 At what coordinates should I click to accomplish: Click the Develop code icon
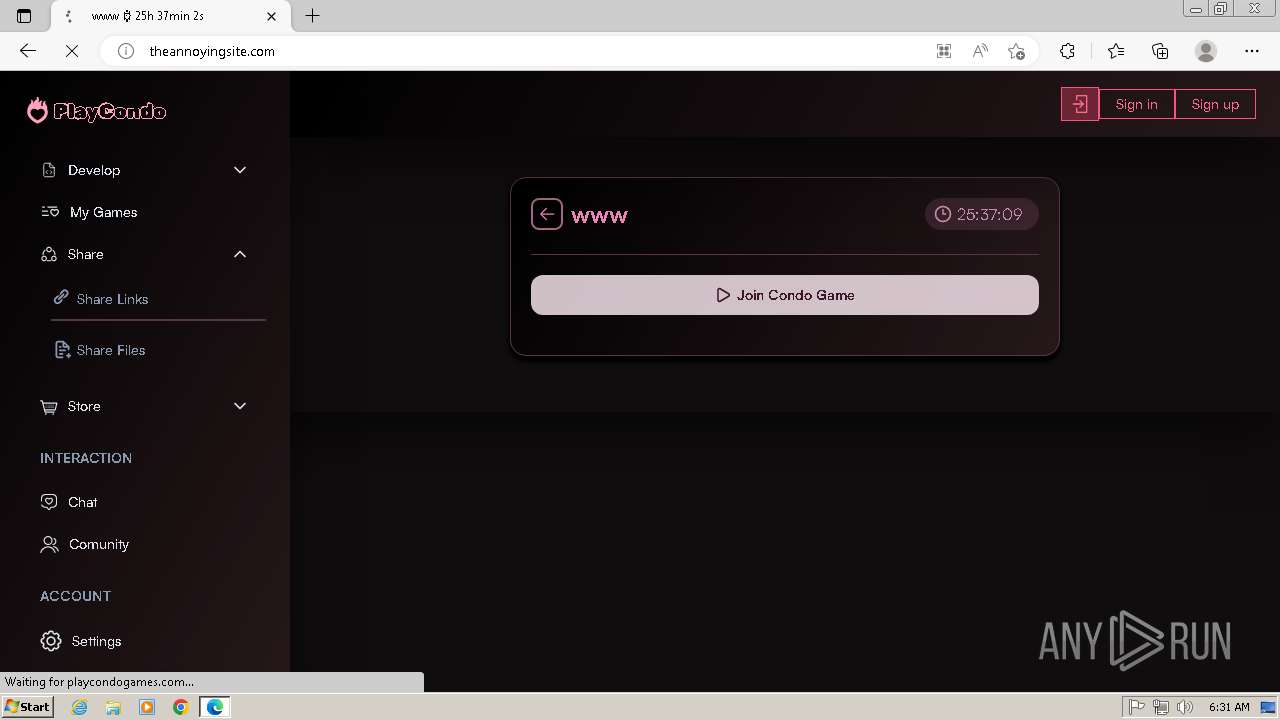coord(49,170)
